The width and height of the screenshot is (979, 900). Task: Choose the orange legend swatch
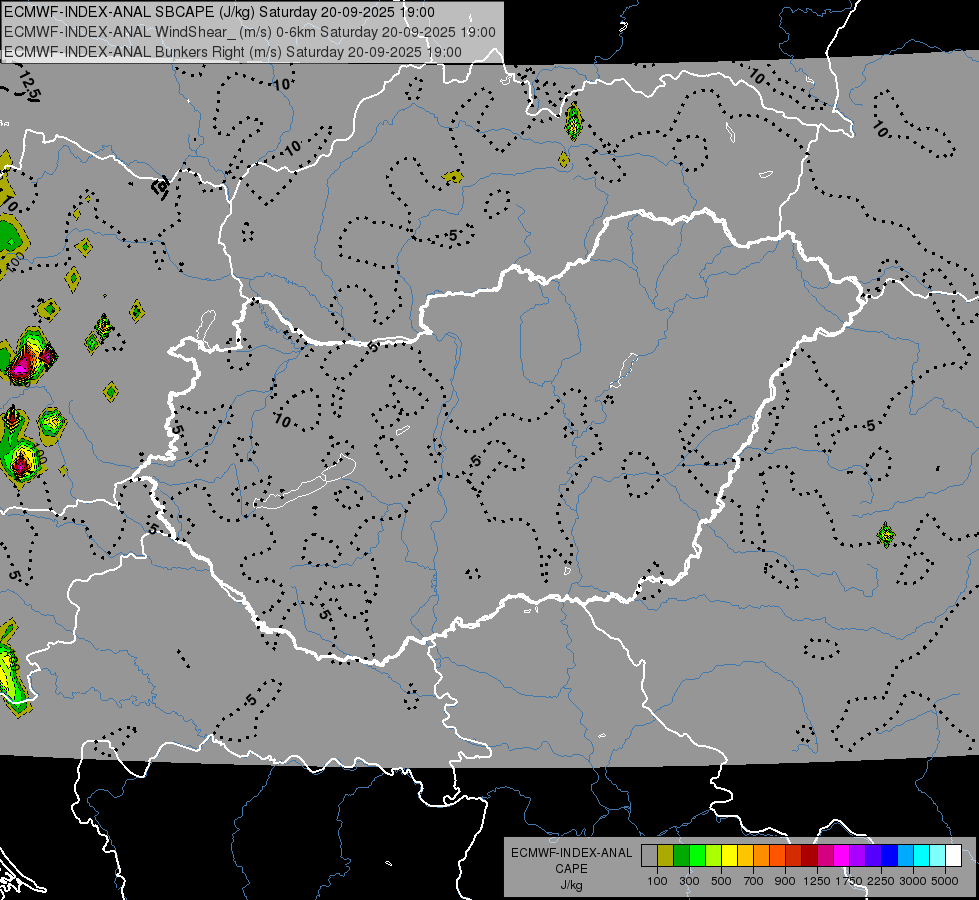(x=762, y=856)
